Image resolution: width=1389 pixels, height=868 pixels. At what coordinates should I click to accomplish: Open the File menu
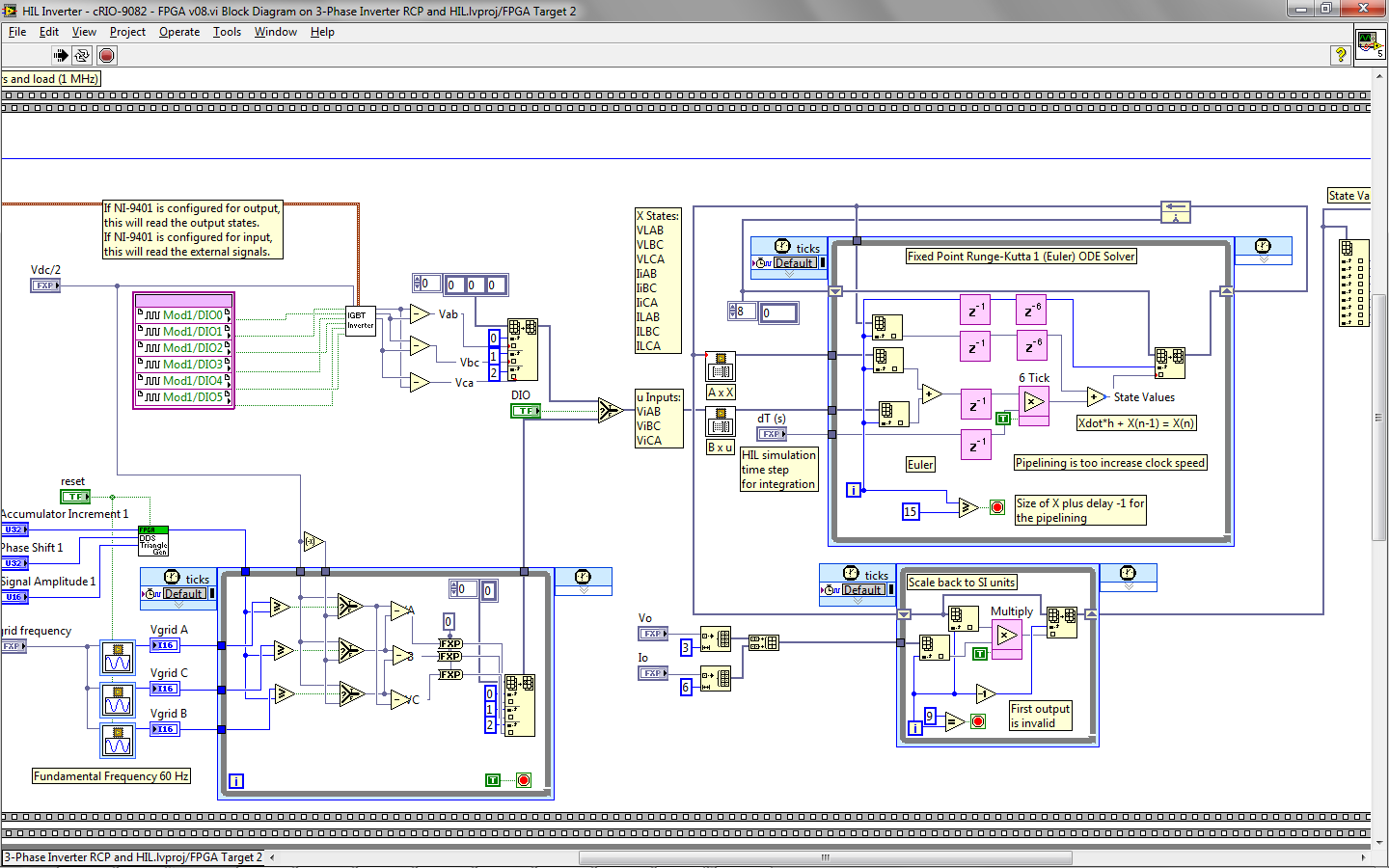pos(17,32)
